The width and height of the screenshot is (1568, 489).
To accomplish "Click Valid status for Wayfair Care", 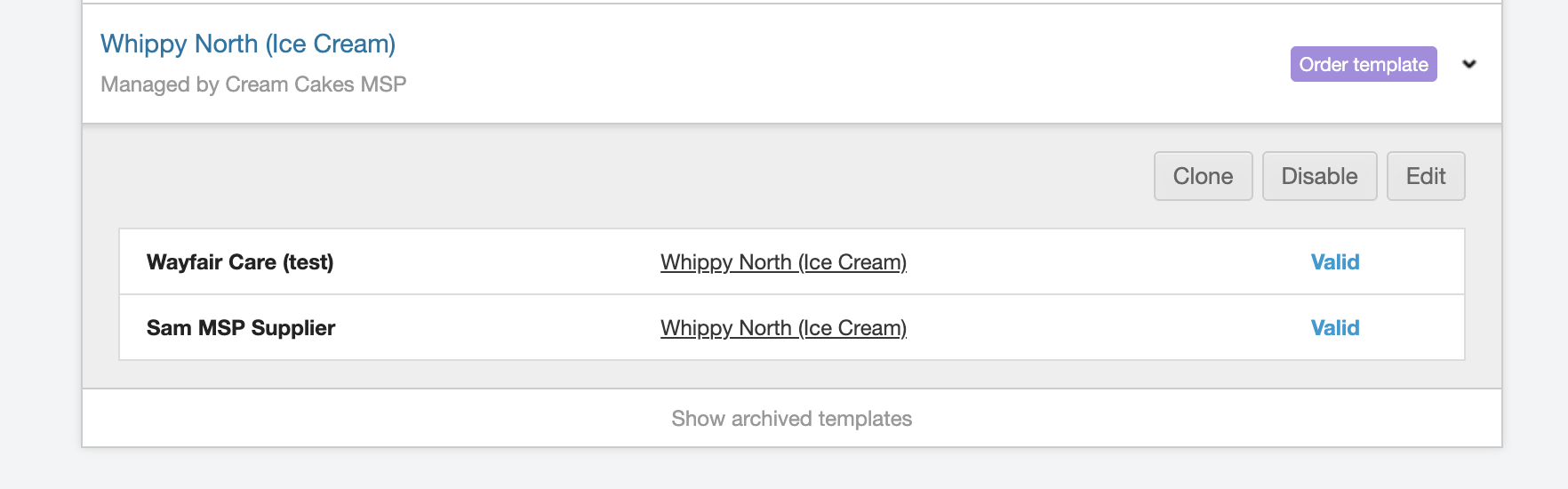I will (x=1334, y=262).
